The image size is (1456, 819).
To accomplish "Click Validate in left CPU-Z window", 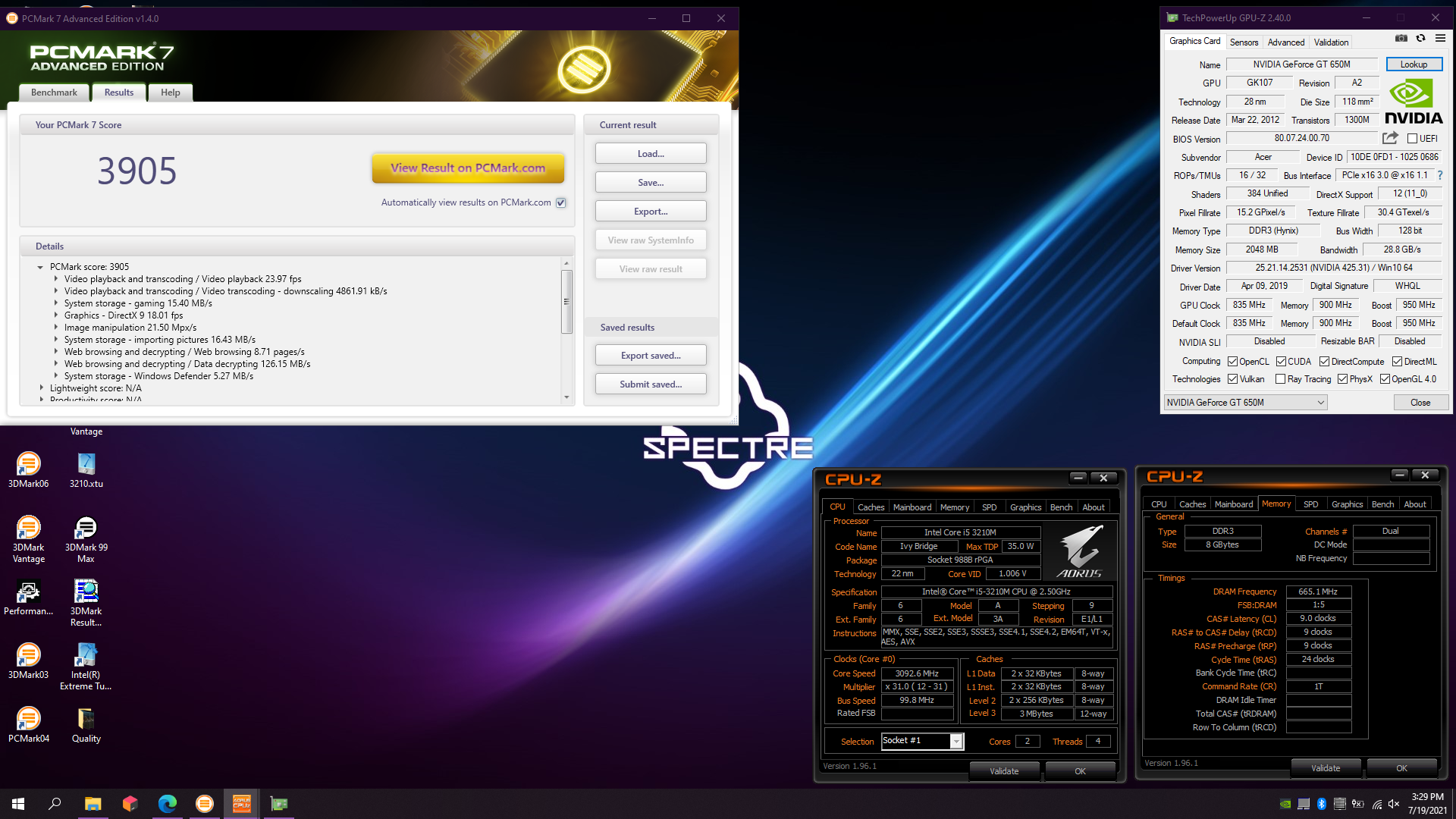I will pos(1004,771).
